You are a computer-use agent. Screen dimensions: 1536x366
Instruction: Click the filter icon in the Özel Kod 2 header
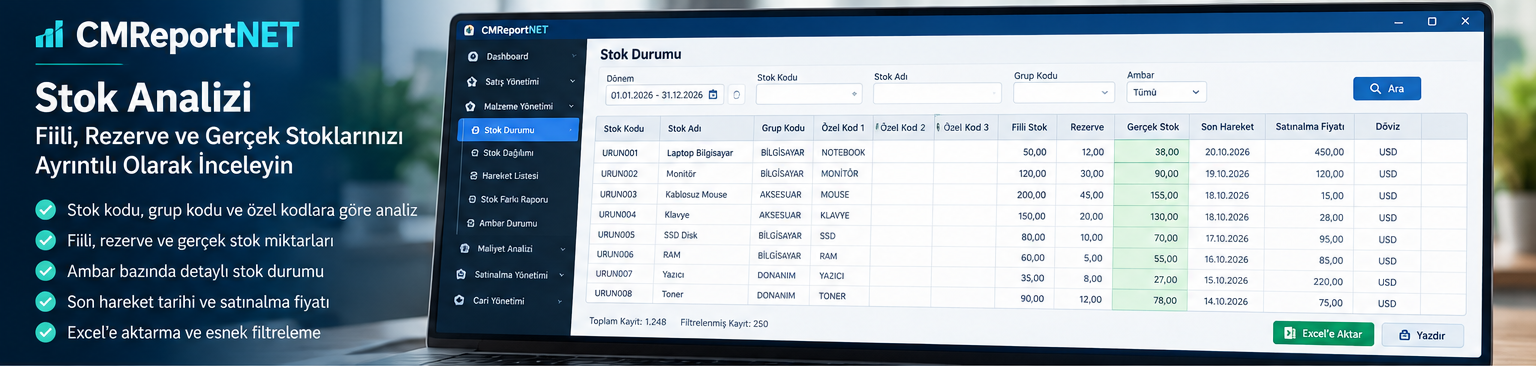click(878, 127)
